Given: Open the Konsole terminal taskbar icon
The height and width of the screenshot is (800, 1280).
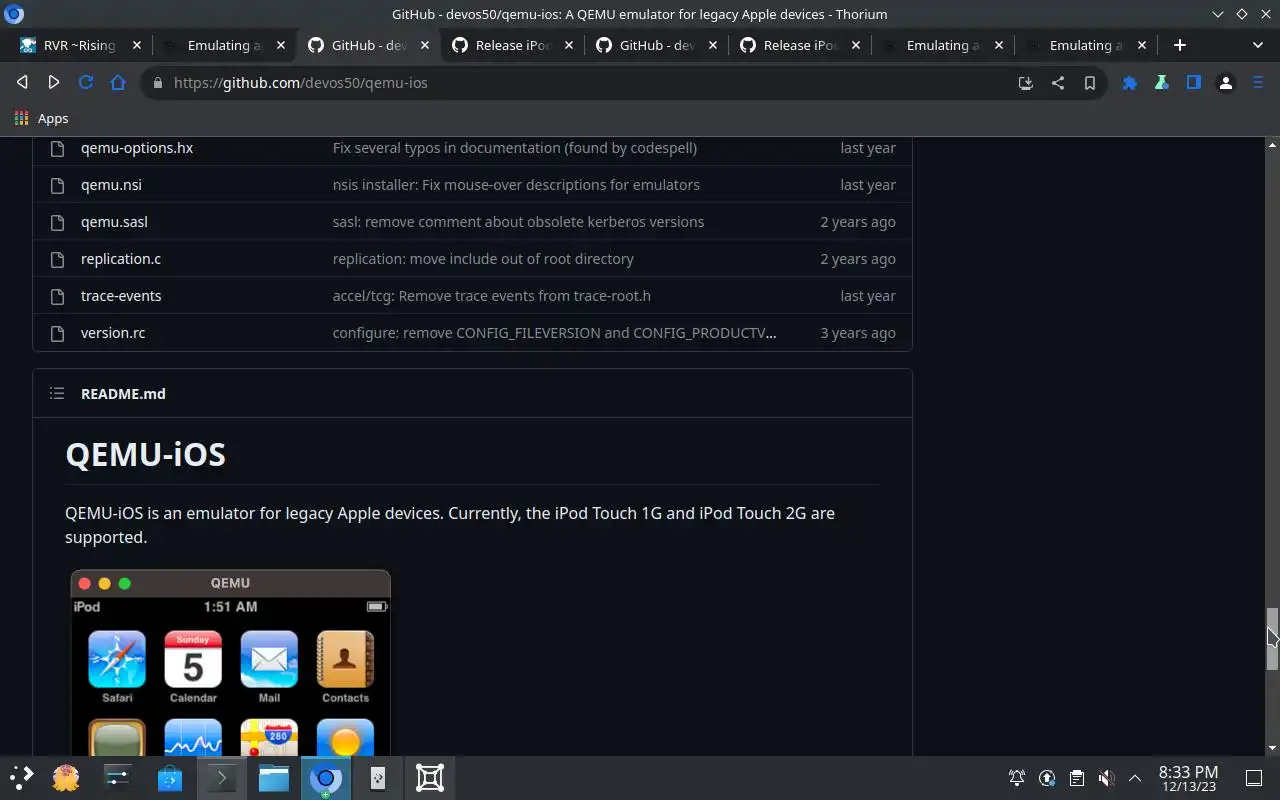Looking at the screenshot, I should click(222, 778).
